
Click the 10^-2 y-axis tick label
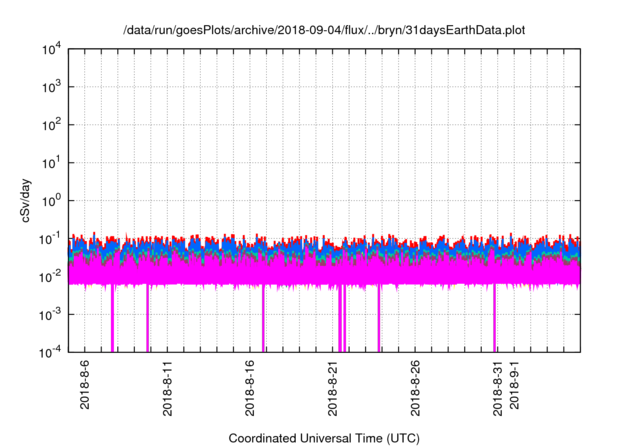(50, 277)
